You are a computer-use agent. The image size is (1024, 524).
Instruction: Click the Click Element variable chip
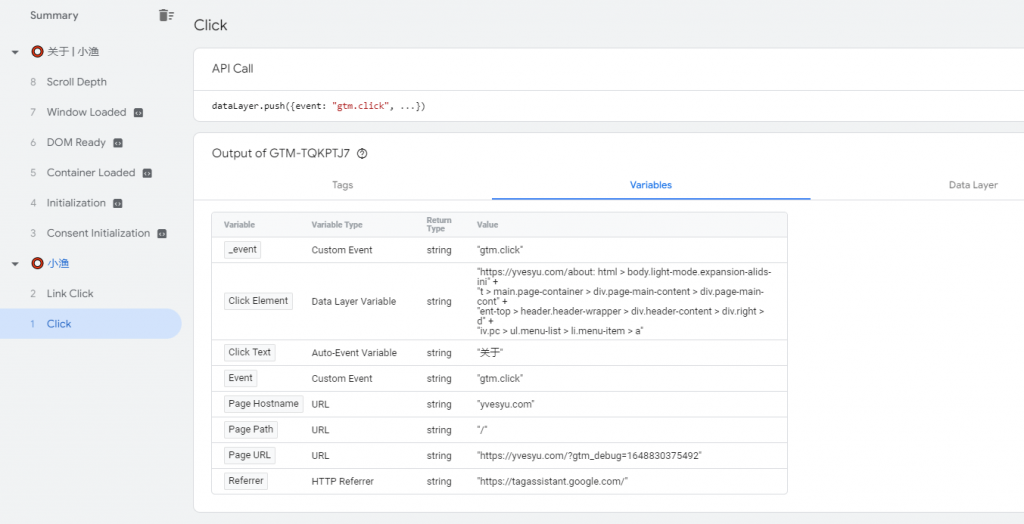(x=258, y=301)
